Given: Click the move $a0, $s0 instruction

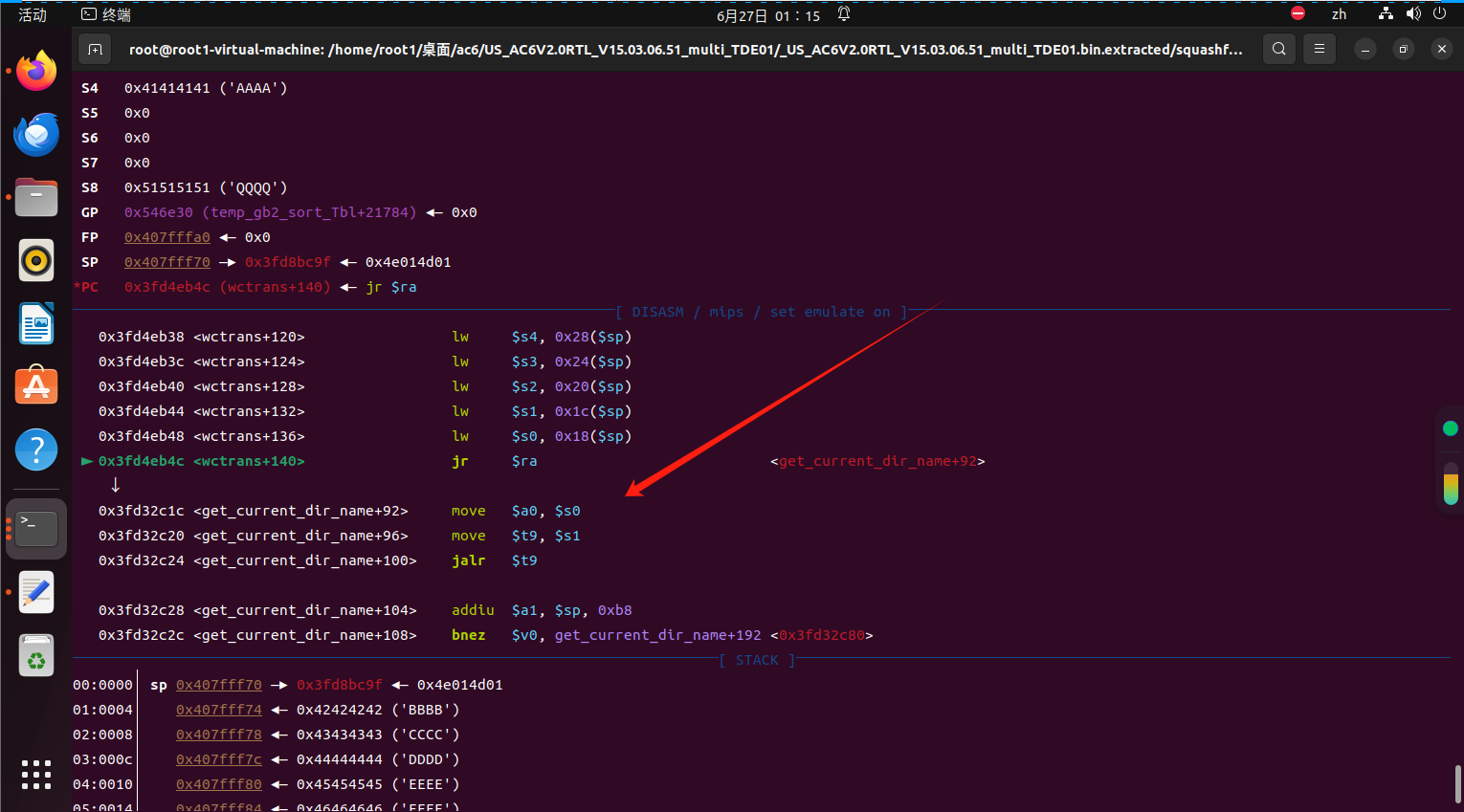Looking at the screenshot, I should [516, 511].
